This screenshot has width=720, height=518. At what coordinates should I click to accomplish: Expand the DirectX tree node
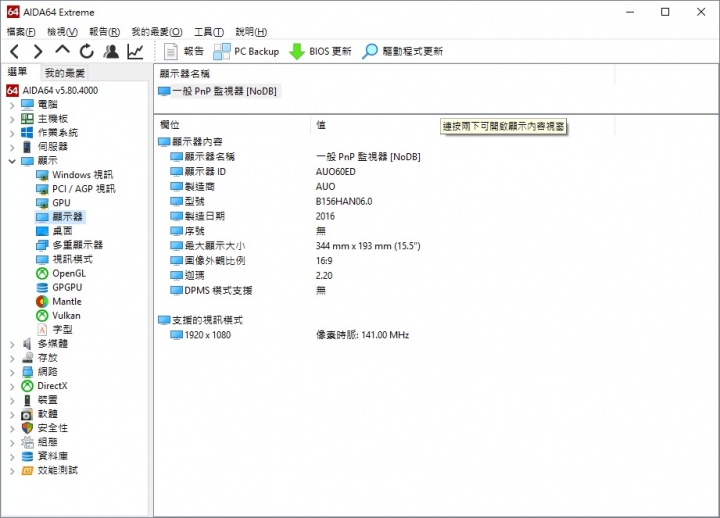pos(12,387)
